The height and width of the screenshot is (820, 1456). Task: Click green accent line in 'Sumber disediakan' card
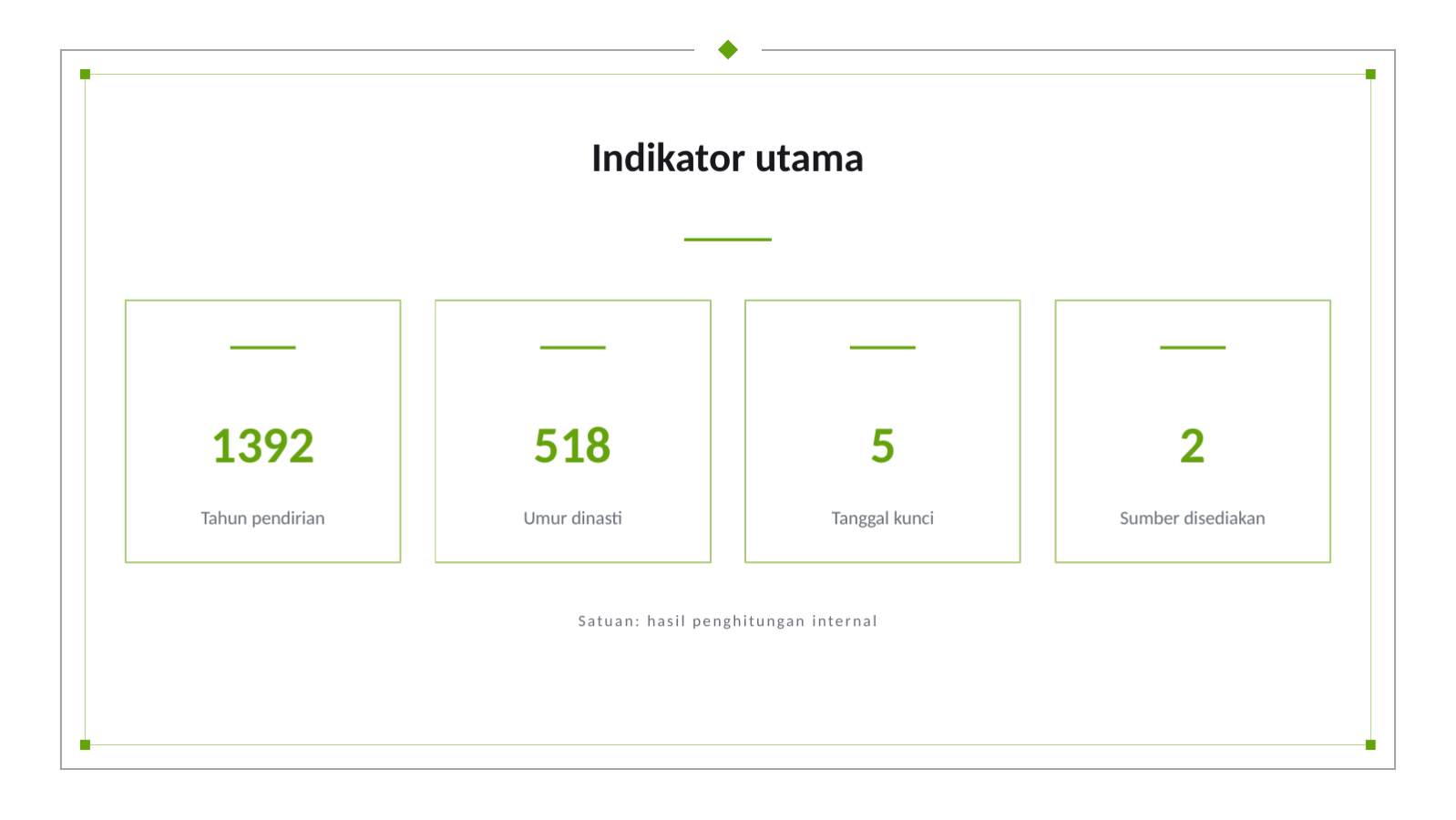pos(1193,347)
